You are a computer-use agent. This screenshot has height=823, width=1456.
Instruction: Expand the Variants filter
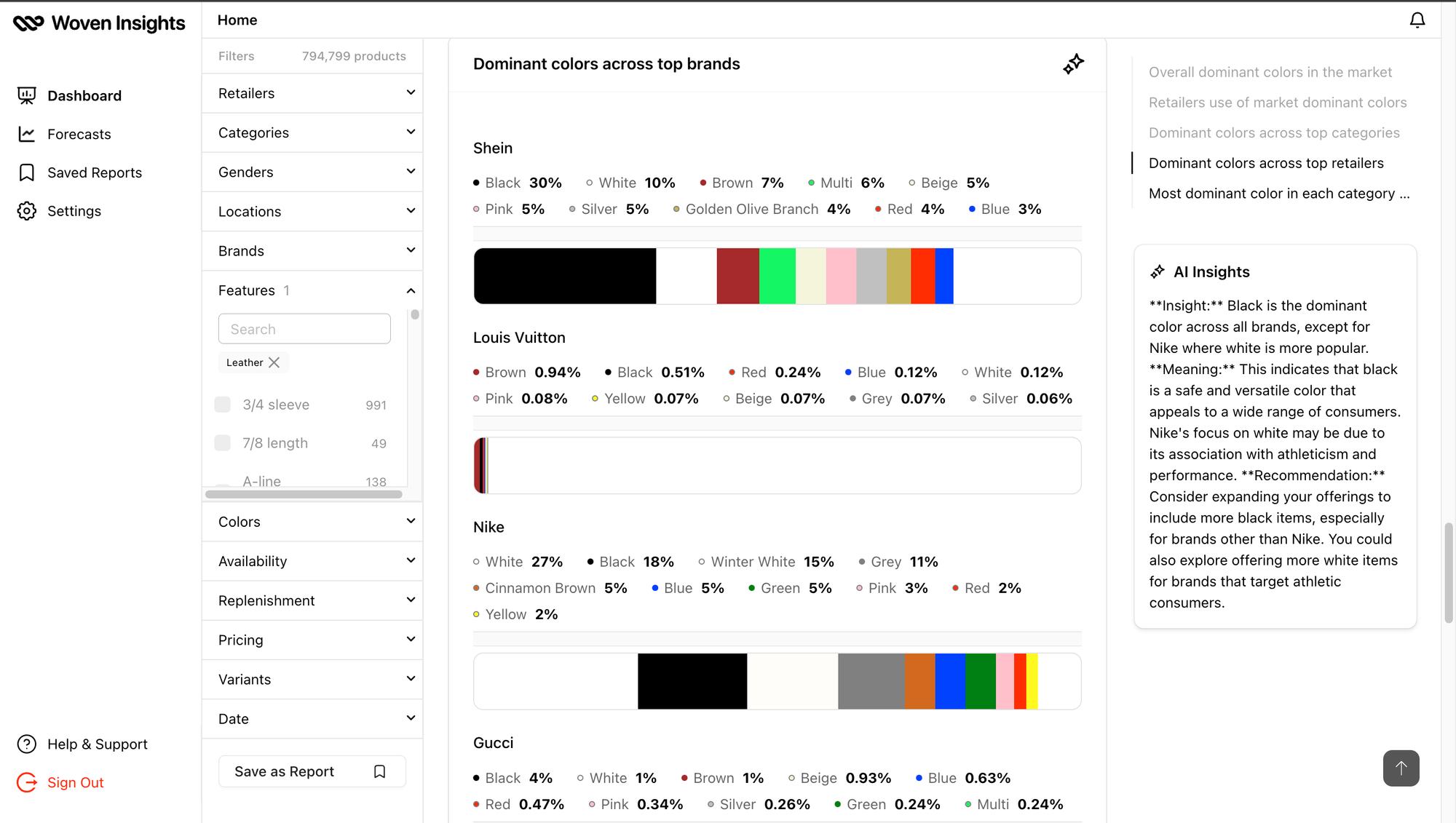point(312,679)
